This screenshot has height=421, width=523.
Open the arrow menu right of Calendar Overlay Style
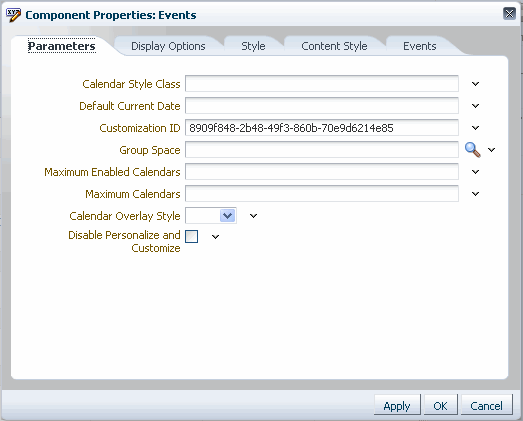(253, 216)
